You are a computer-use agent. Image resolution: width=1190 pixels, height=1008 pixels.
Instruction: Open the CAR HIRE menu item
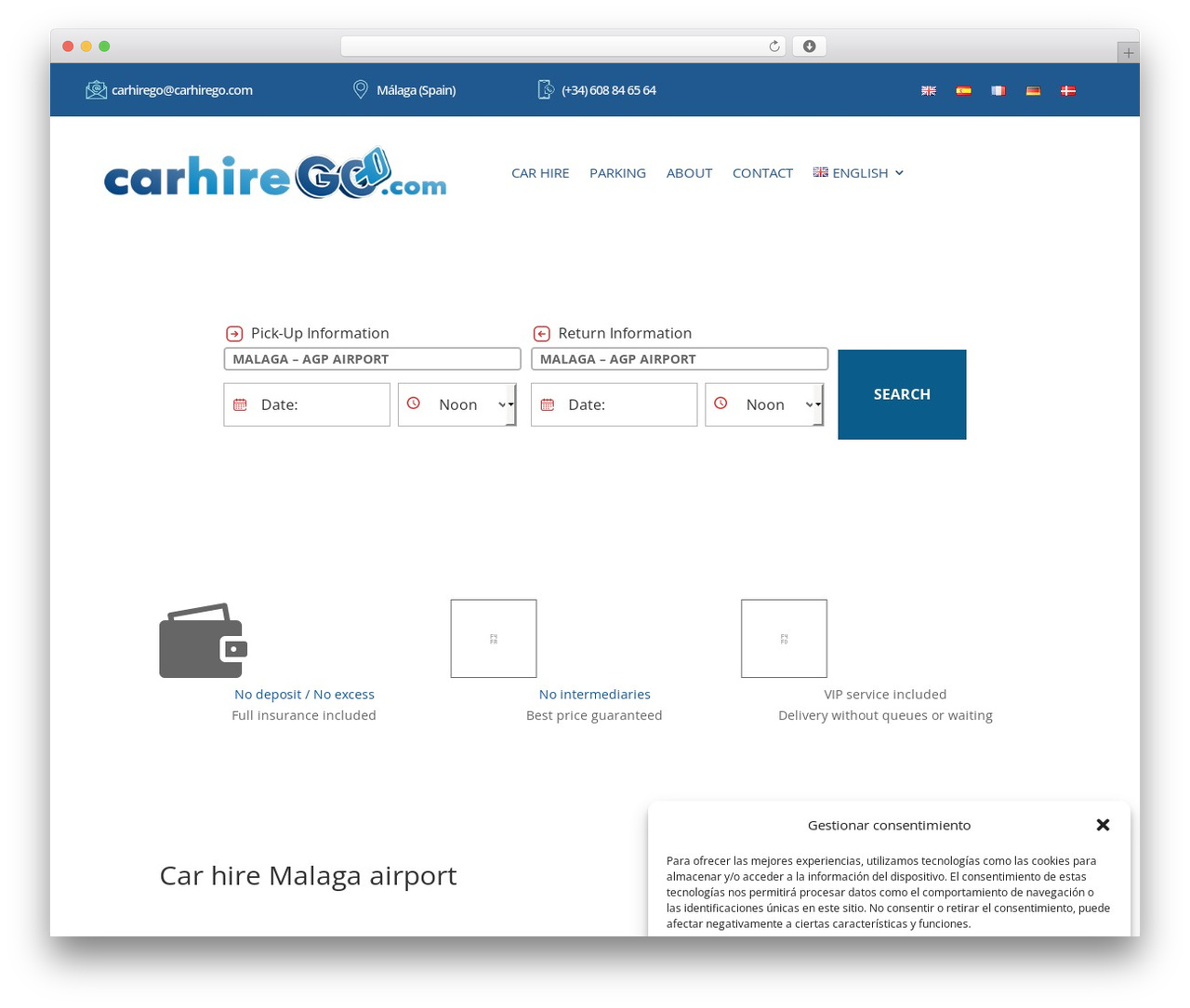540,173
